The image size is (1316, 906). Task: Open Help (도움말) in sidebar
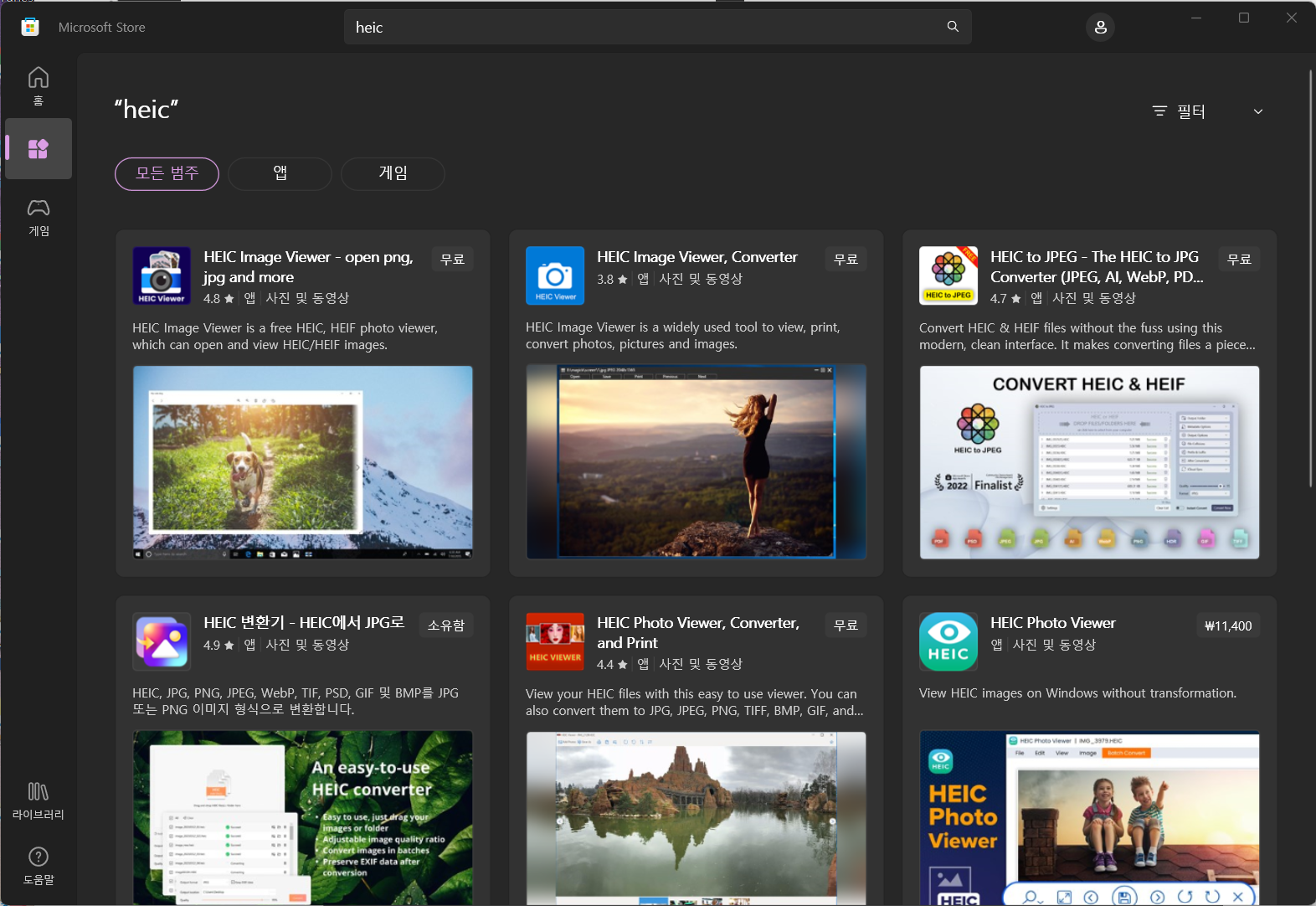tap(38, 866)
